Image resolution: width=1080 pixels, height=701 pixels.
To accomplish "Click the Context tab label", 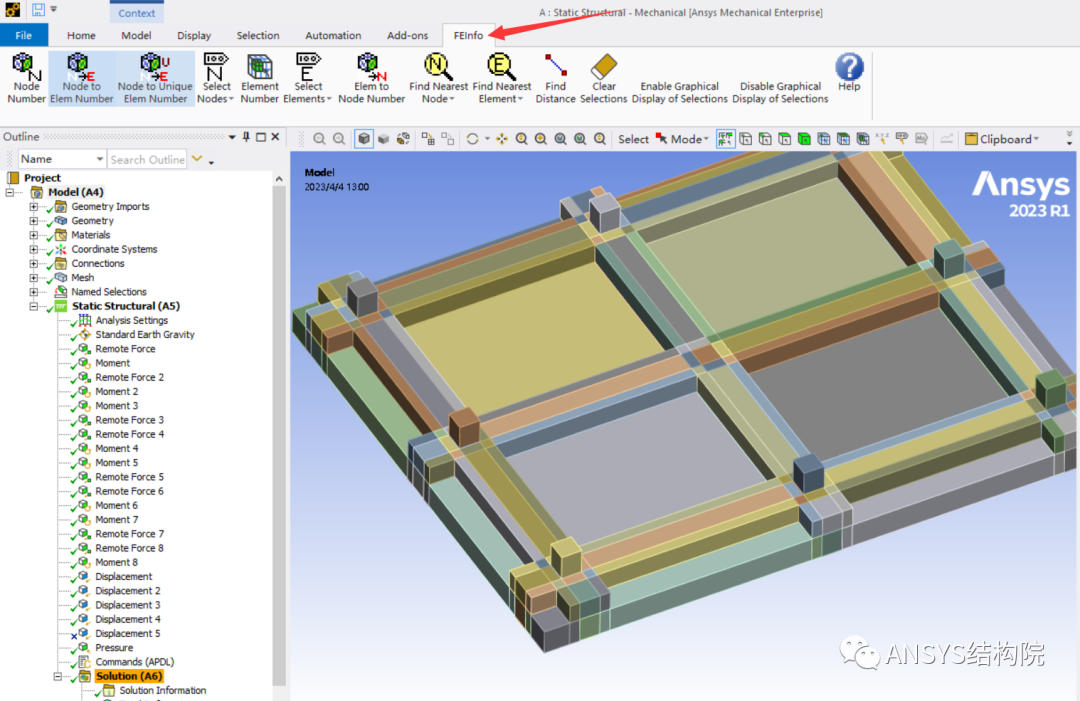I will pyautogui.click(x=136, y=13).
